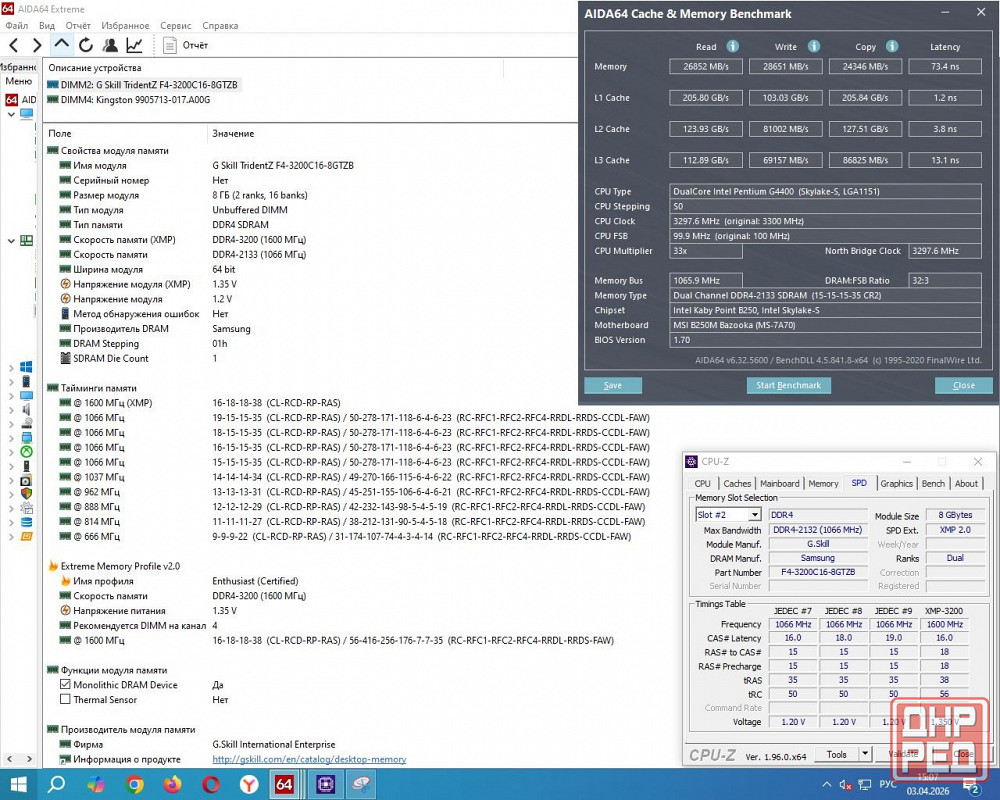Open the user management icon in the toolbar
1000x800 pixels.
(x=110, y=45)
